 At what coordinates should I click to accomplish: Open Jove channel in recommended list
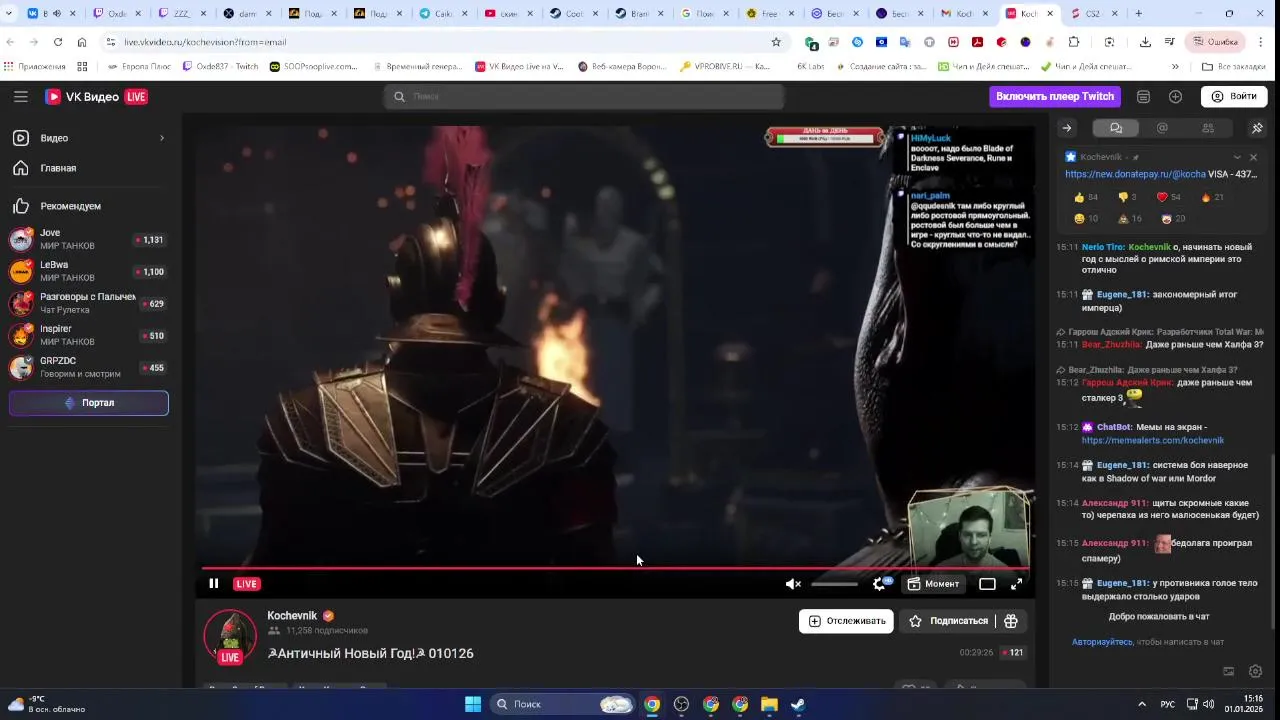88,240
